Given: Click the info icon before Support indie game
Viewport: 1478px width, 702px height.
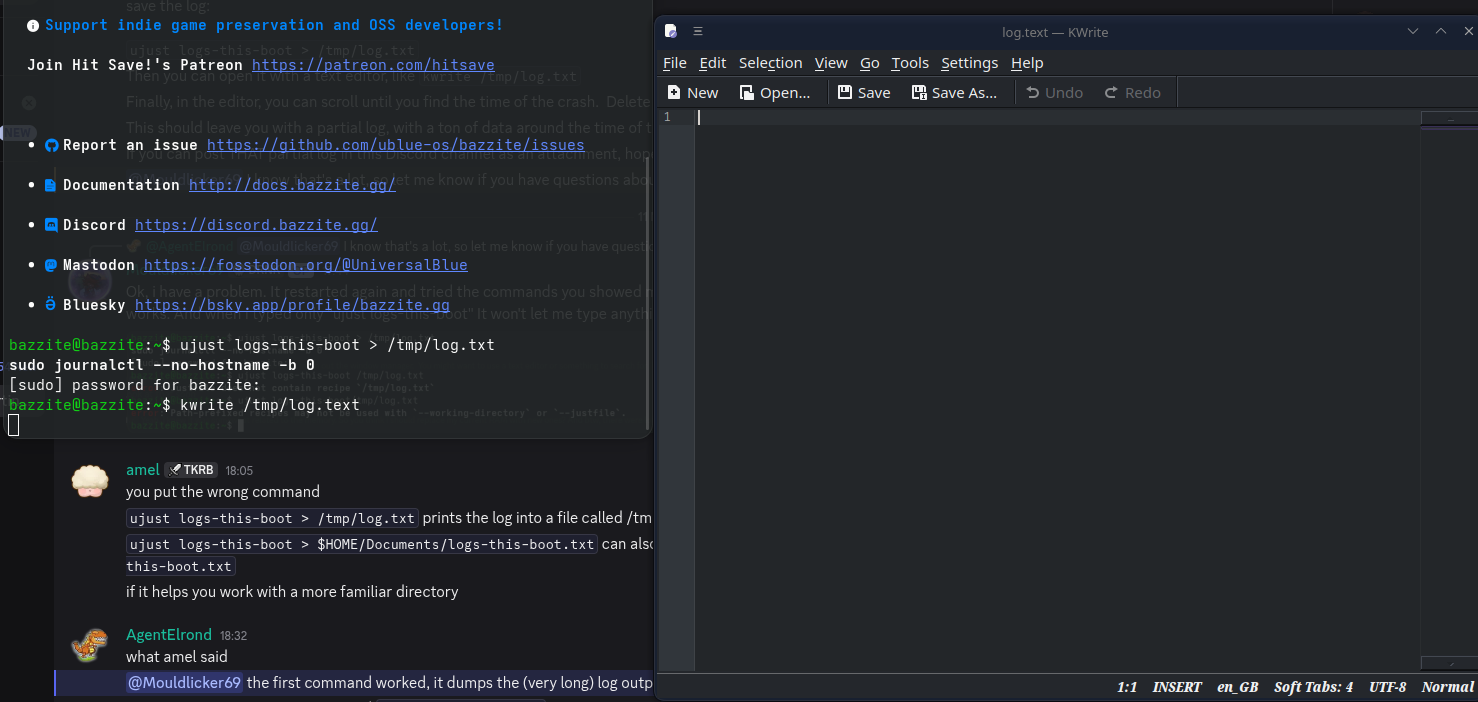Looking at the screenshot, I should [x=33, y=25].
